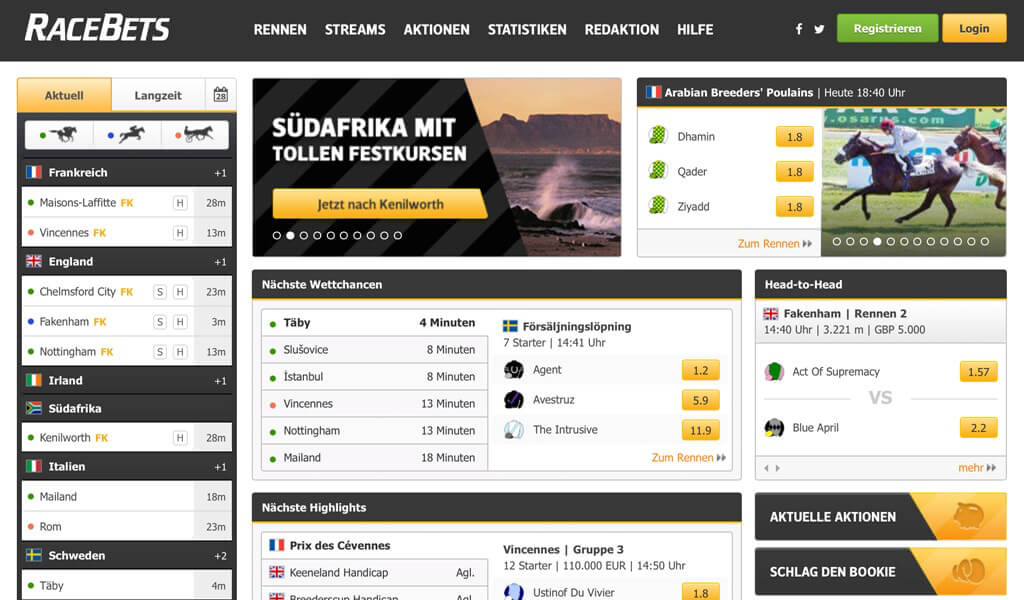Click mehr link in Head-to-Head

click(x=977, y=468)
